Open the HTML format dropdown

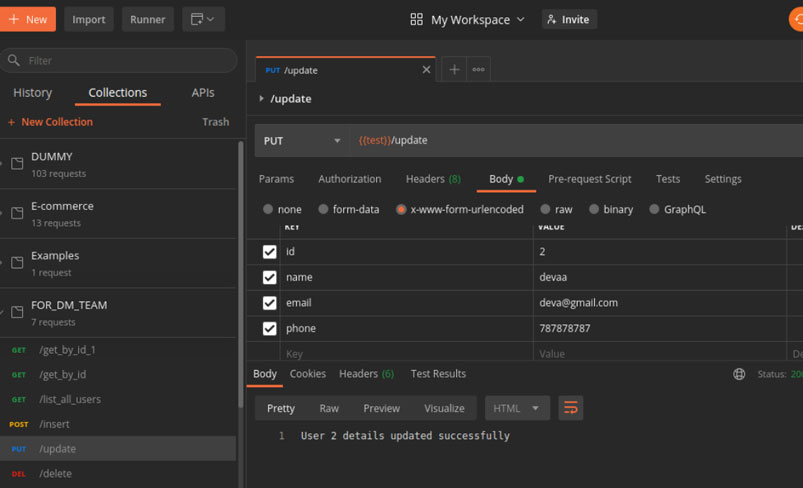point(517,408)
